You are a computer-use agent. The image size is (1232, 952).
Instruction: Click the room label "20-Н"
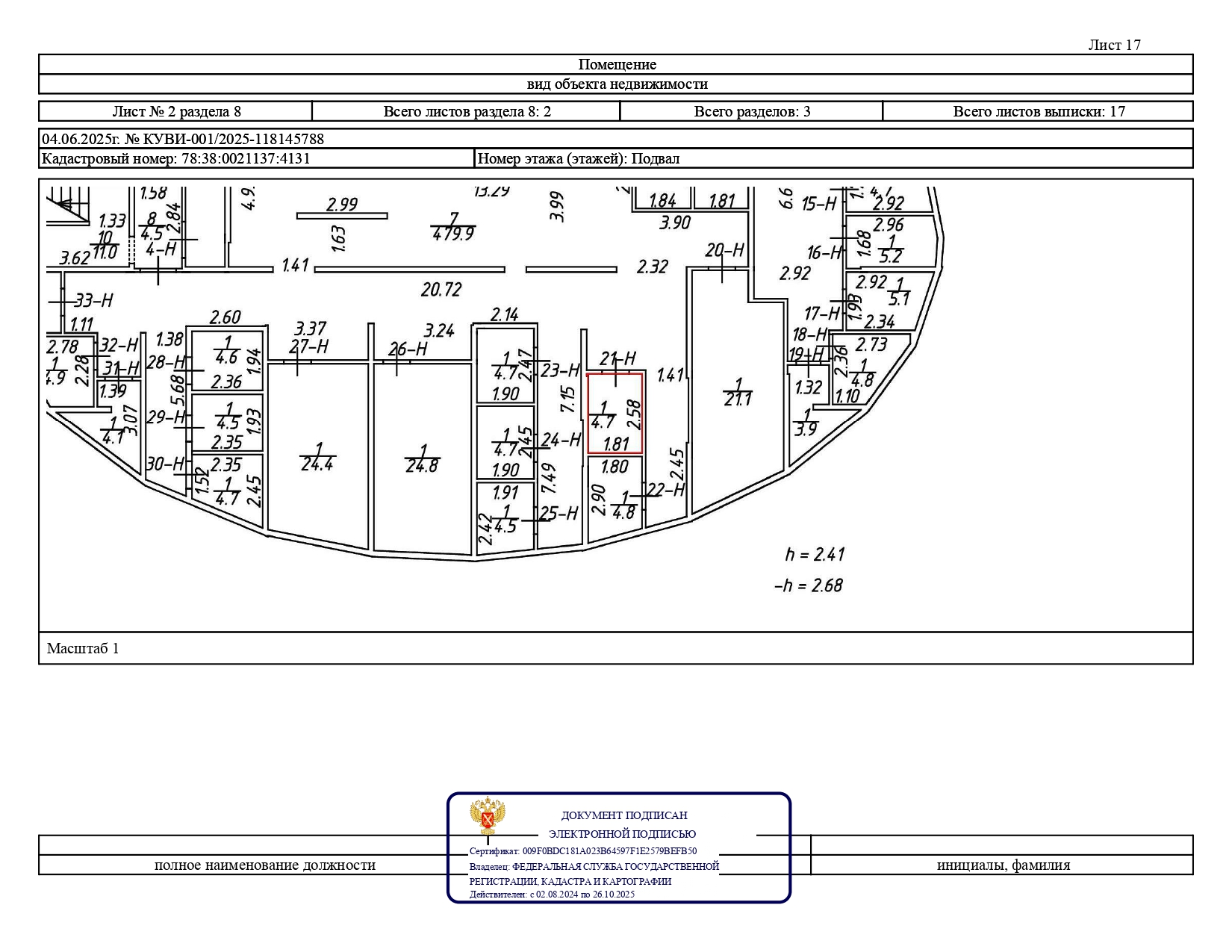pos(725,250)
